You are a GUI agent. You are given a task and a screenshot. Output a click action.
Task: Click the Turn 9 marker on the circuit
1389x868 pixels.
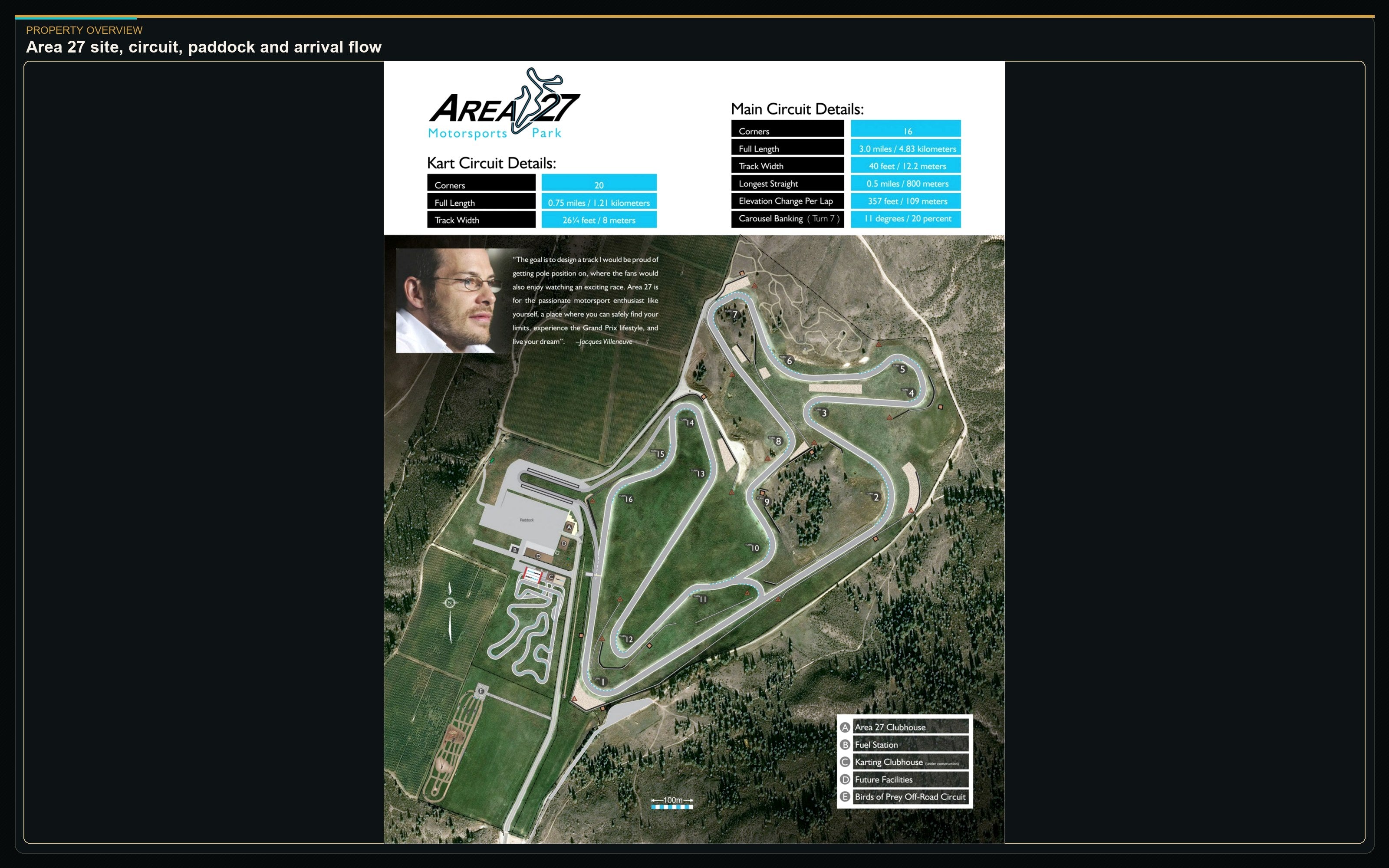click(765, 501)
